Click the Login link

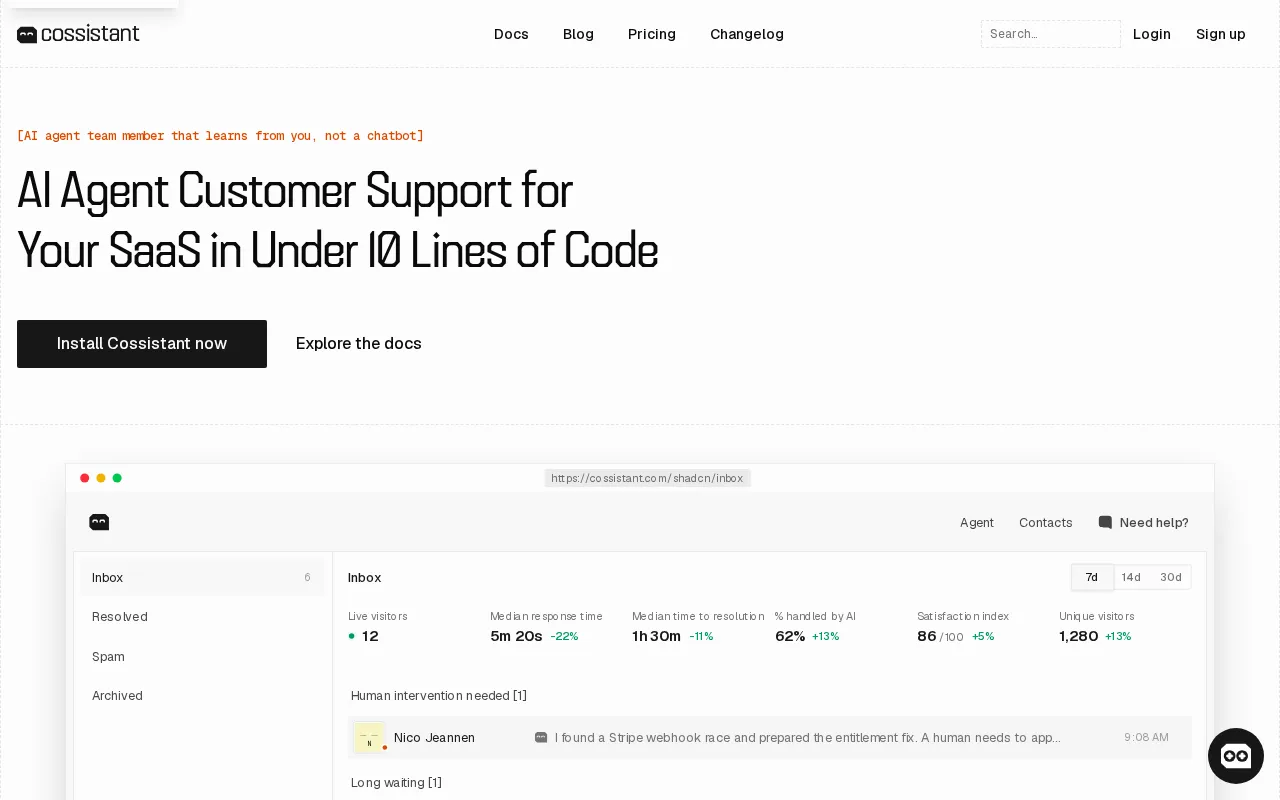[x=1152, y=34]
